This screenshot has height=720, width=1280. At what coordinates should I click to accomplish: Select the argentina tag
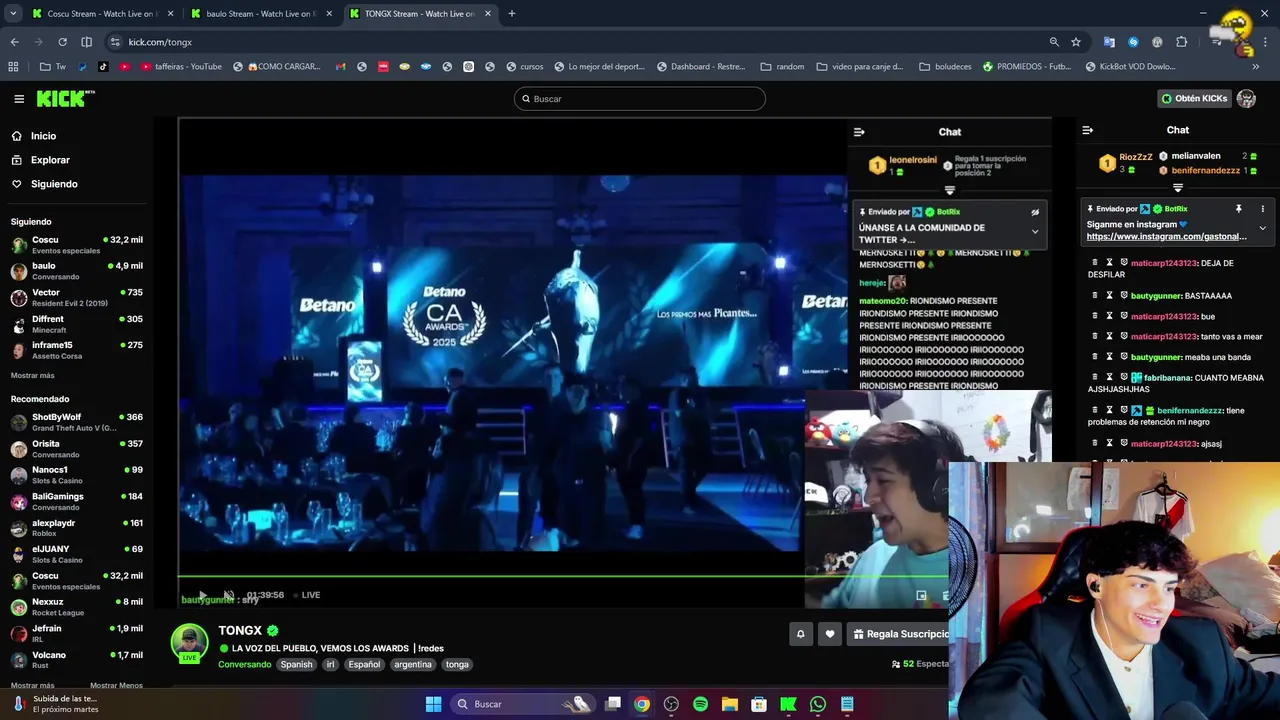pos(413,664)
